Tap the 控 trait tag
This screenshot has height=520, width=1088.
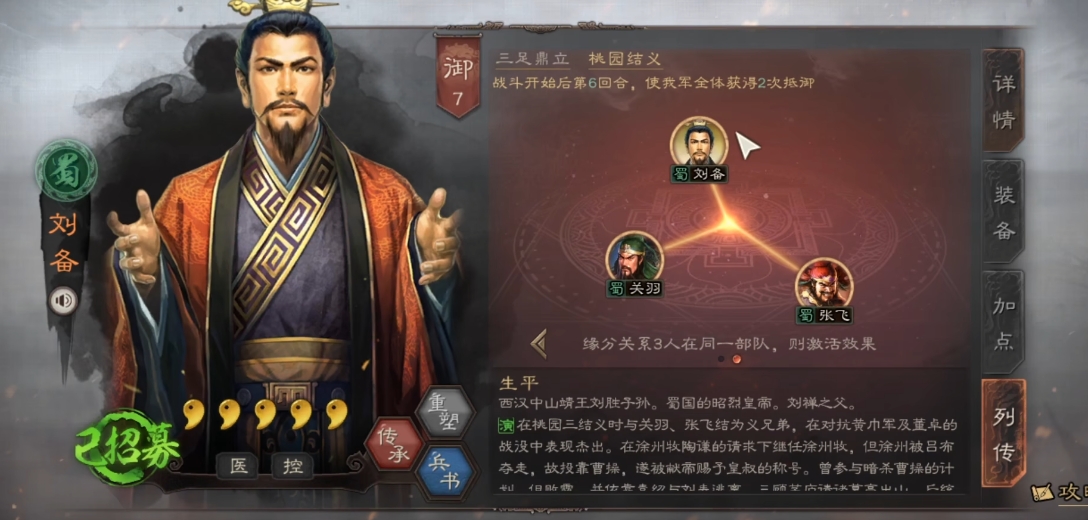tap(291, 467)
